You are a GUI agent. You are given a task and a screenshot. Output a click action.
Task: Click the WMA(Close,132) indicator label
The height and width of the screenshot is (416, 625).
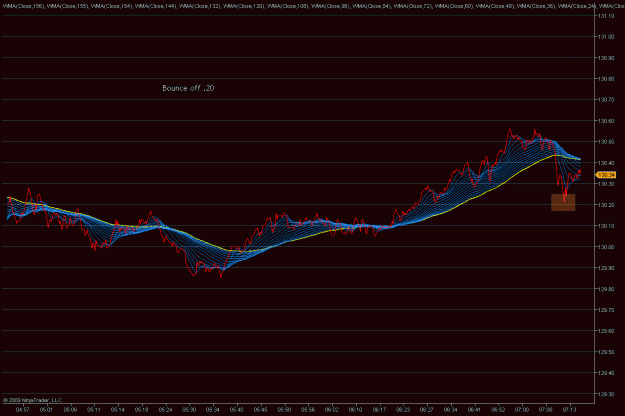(200, 6)
